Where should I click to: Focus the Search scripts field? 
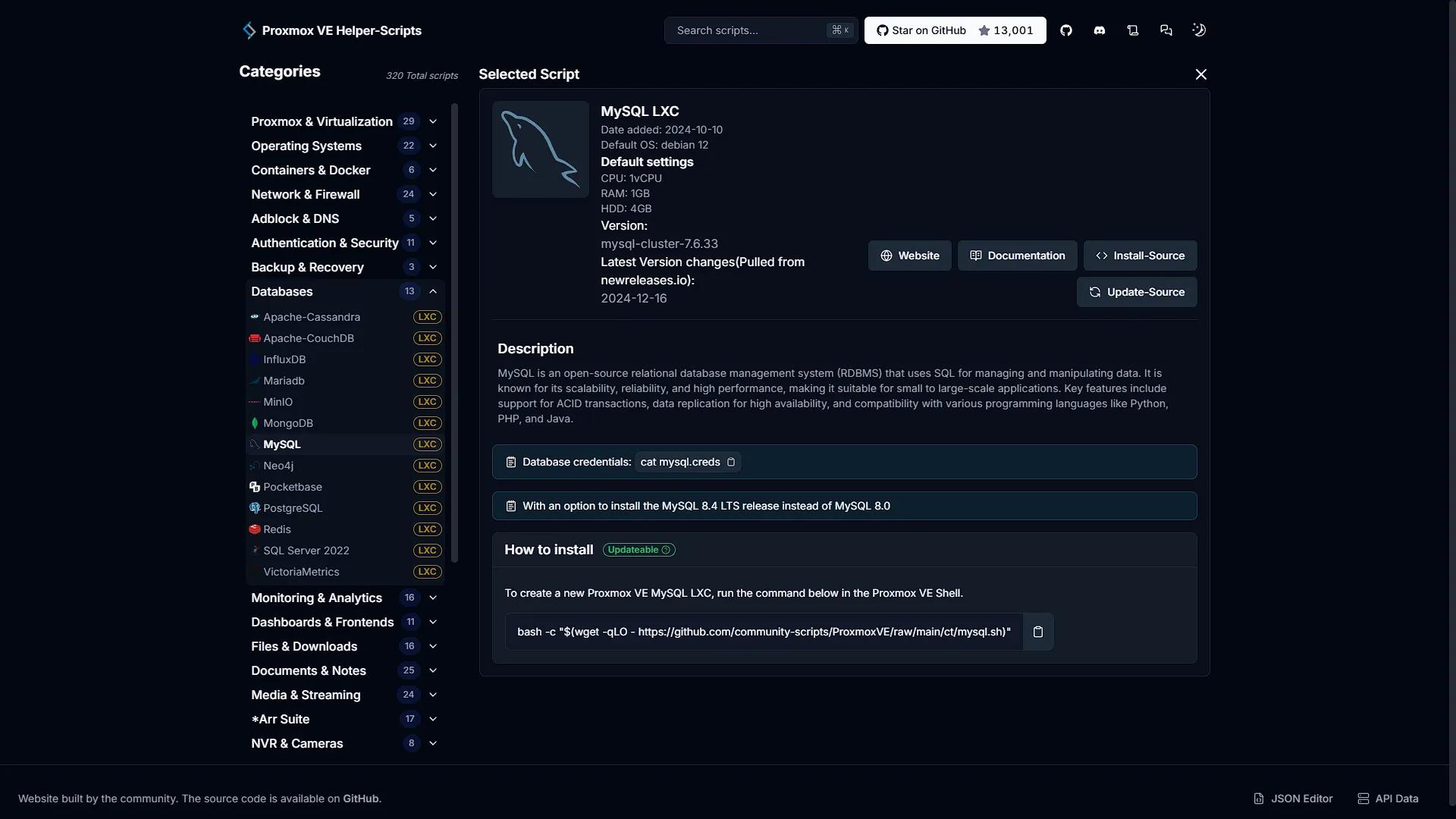[761, 30]
